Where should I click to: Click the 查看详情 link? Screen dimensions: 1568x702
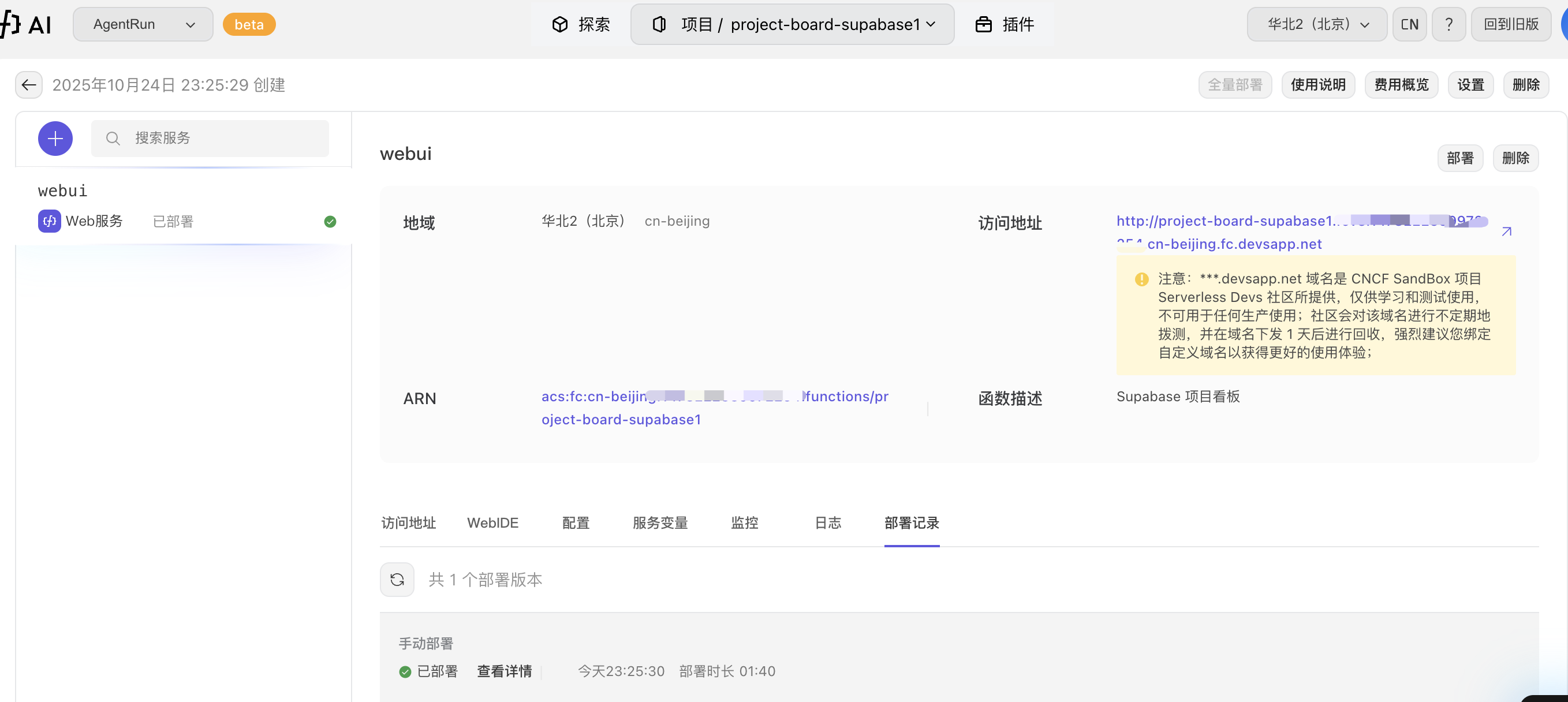pyautogui.click(x=504, y=671)
